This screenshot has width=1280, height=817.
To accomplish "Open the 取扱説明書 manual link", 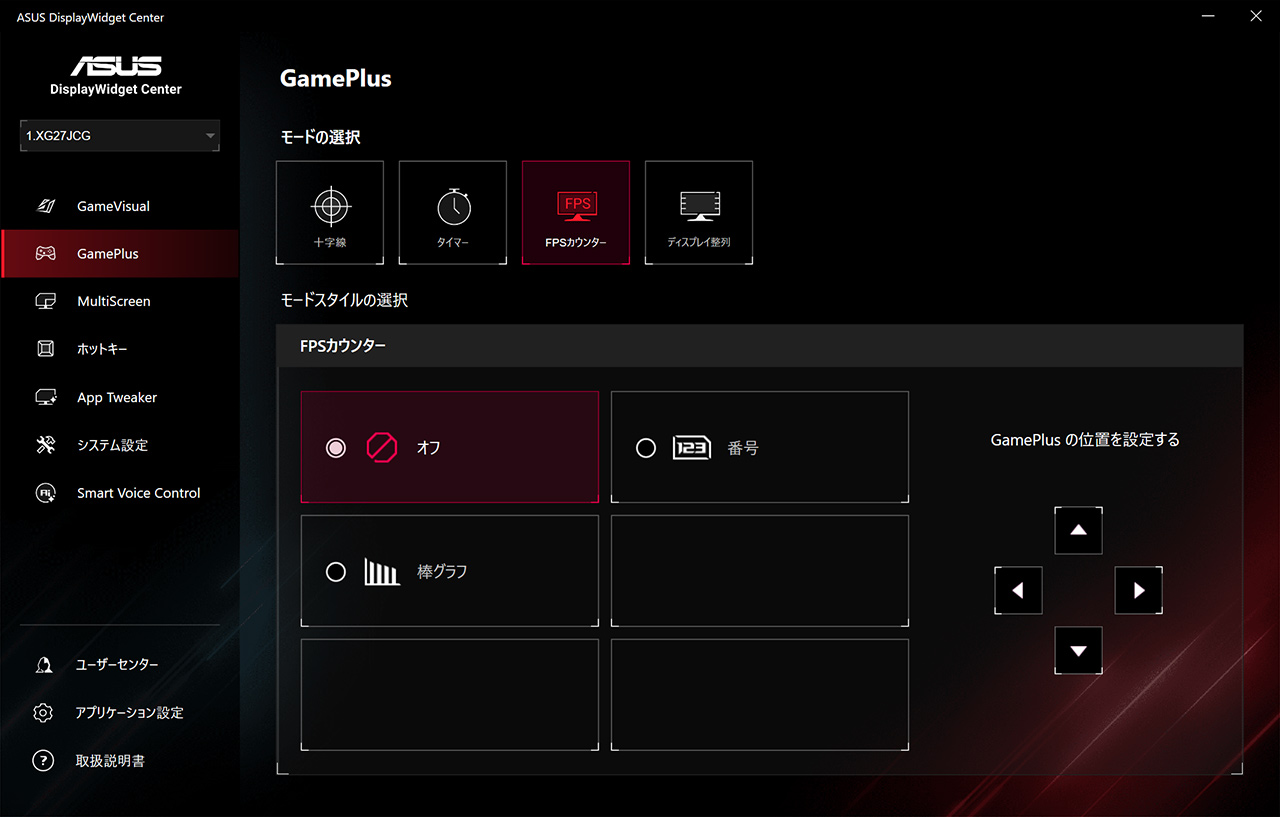I will [110, 761].
